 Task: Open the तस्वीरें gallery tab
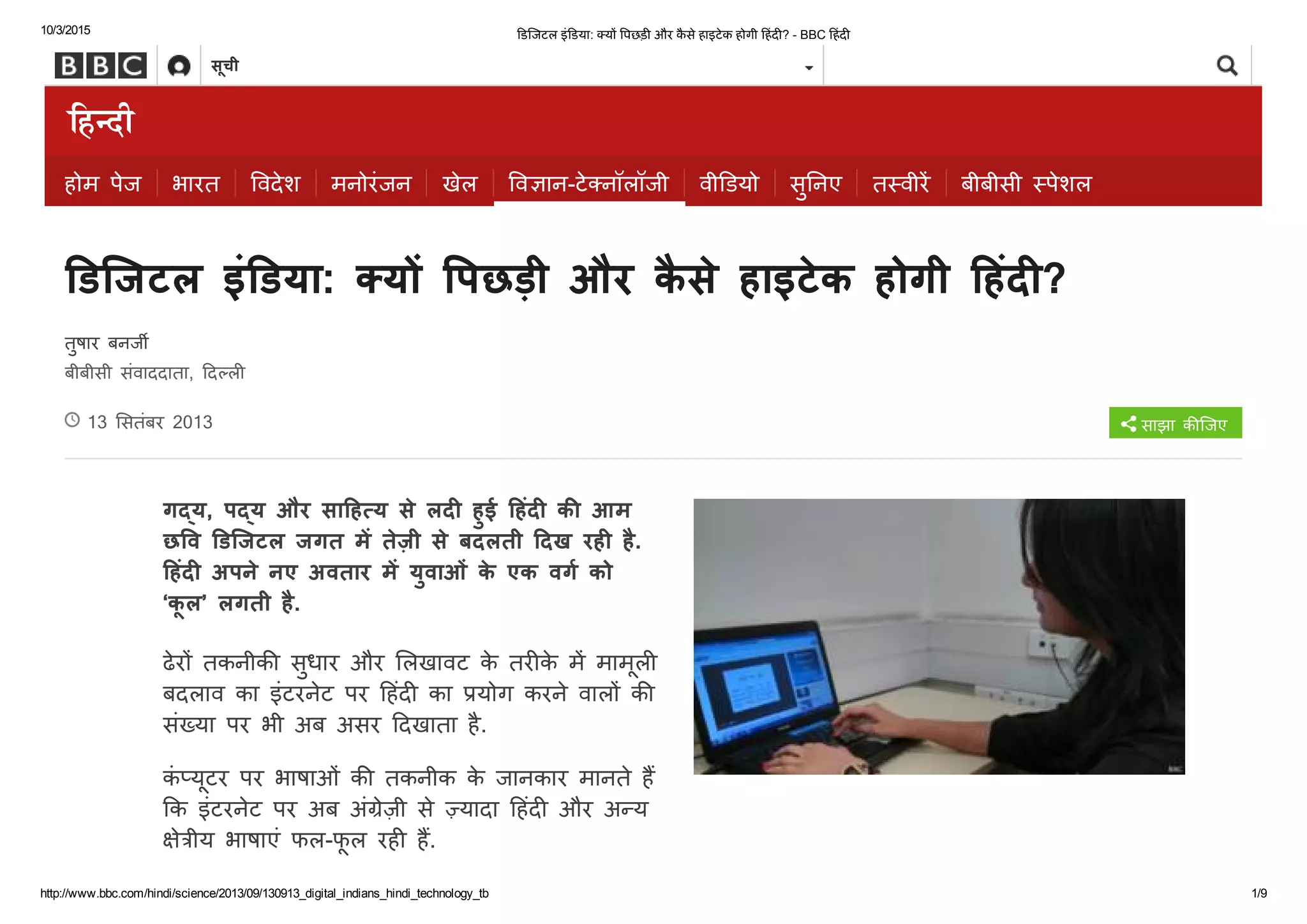[x=900, y=184]
